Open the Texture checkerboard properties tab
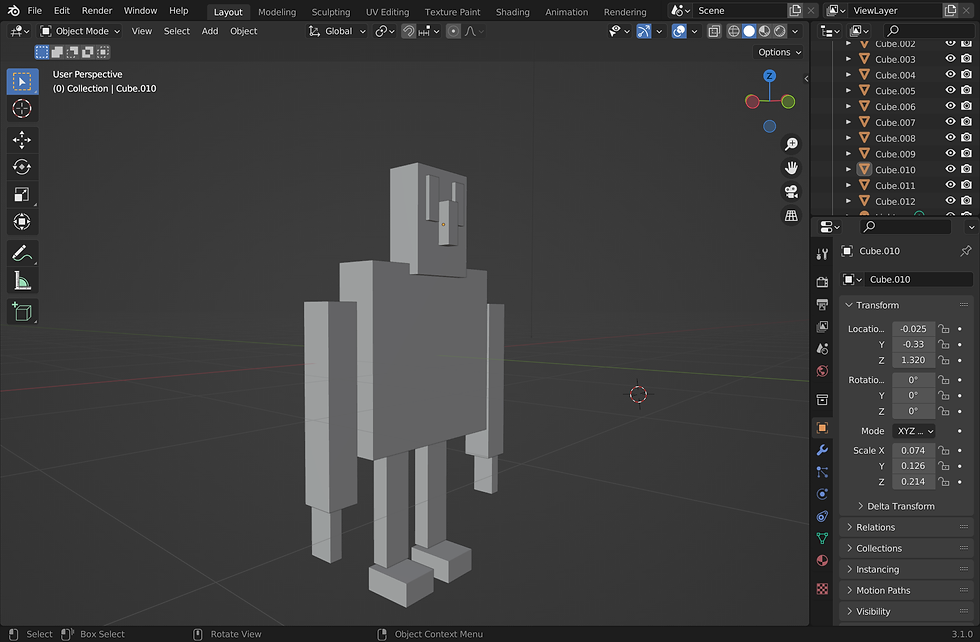The image size is (980, 642). [822, 589]
